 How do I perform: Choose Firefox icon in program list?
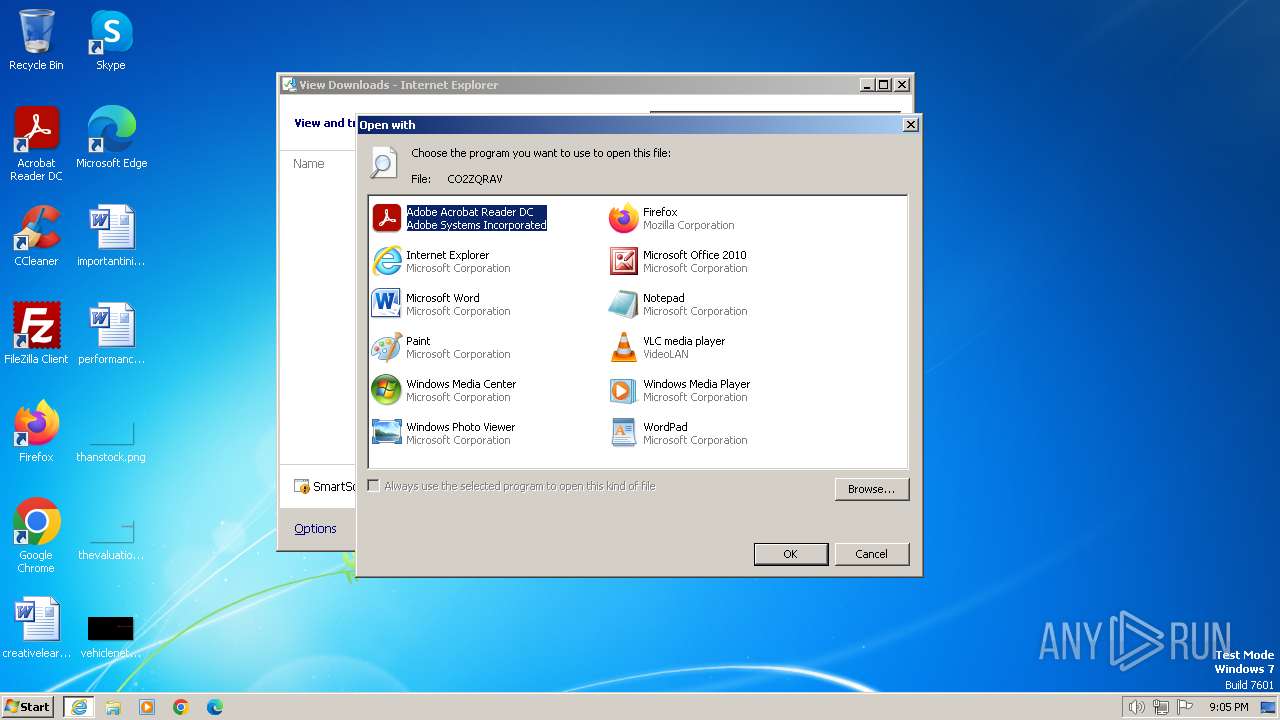click(x=624, y=218)
